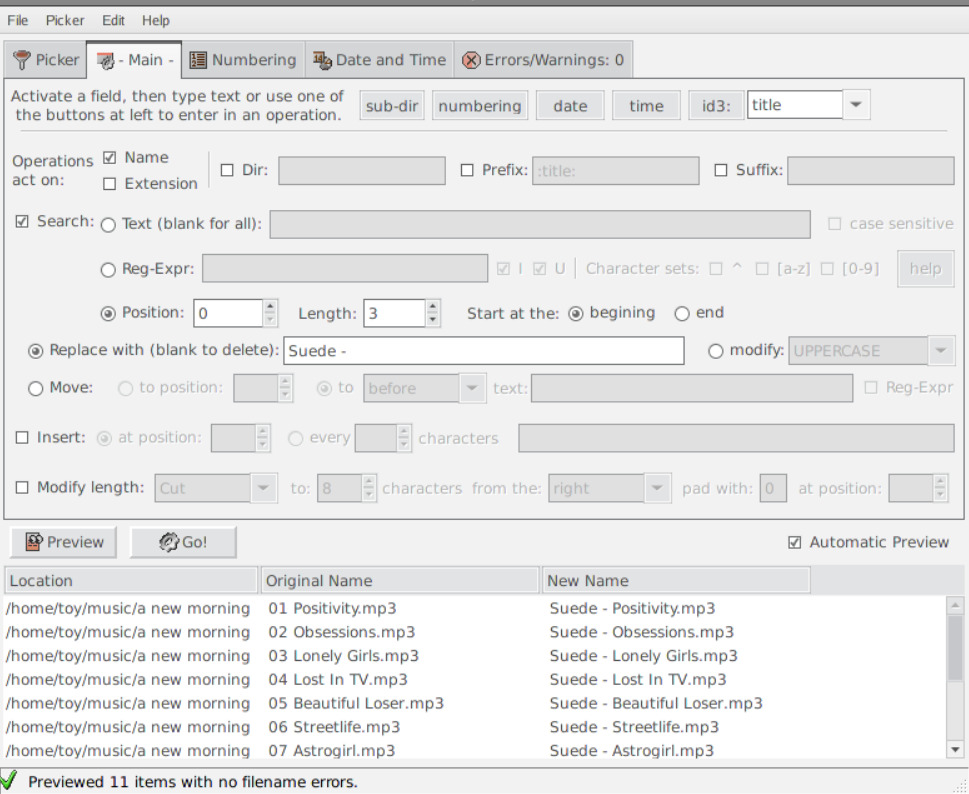Image resolution: width=969 pixels, height=794 pixels.
Task: Click the file list scroll down arrow
Action: 955,750
